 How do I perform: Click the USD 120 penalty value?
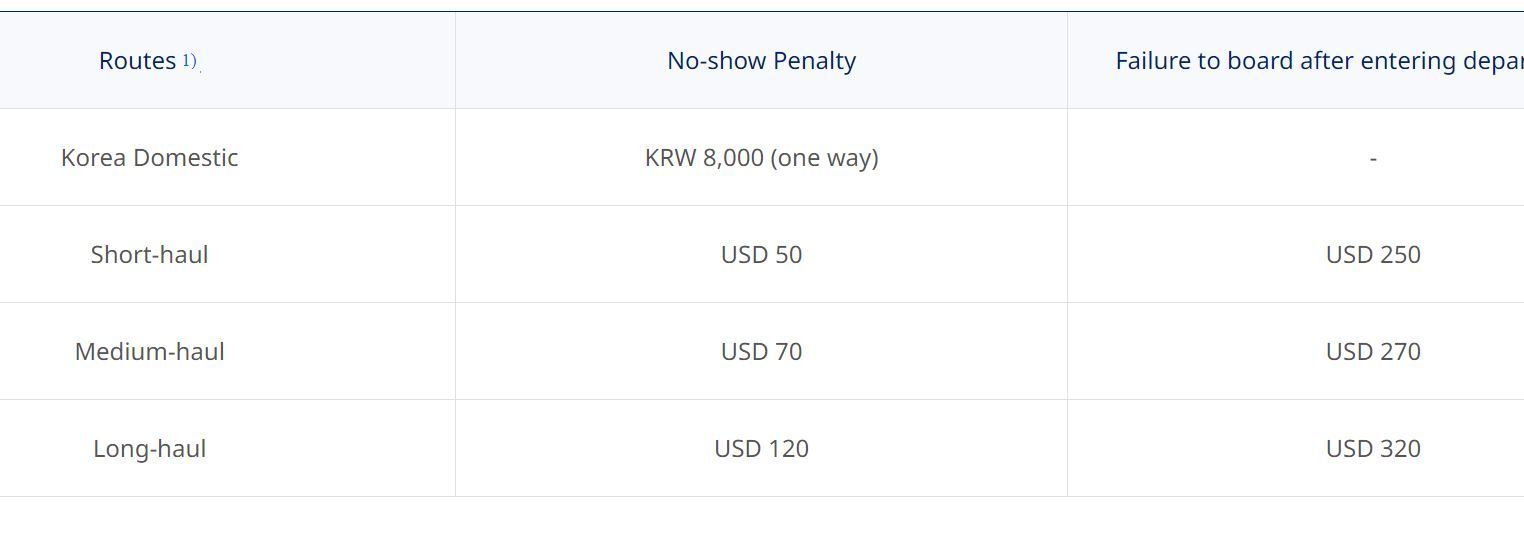pyautogui.click(x=761, y=449)
